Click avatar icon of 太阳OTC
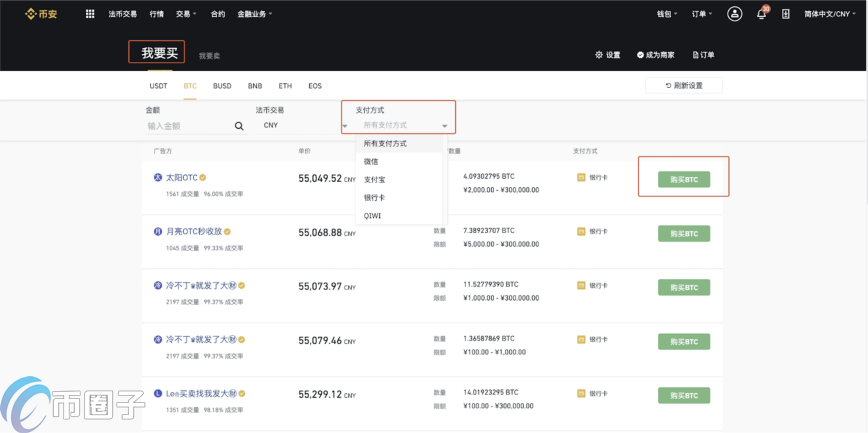 pyautogui.click(x=158, y=178)
